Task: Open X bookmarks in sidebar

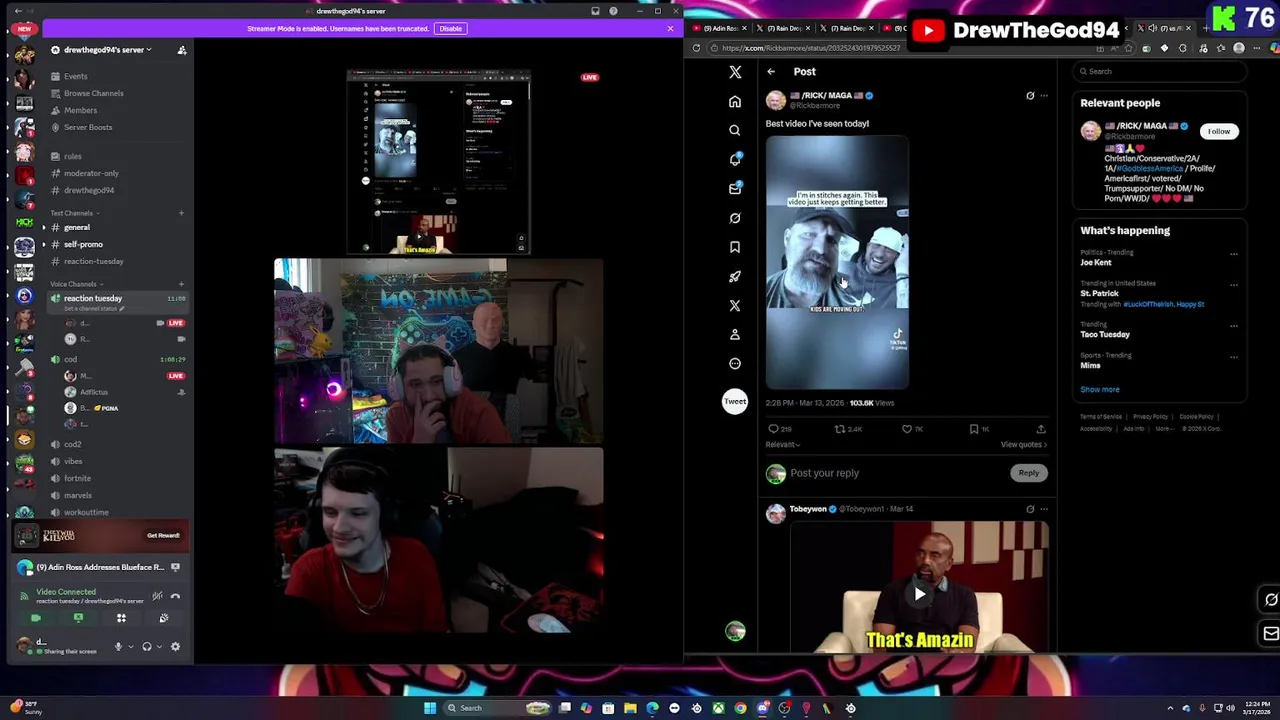Action: pos(735,247)
